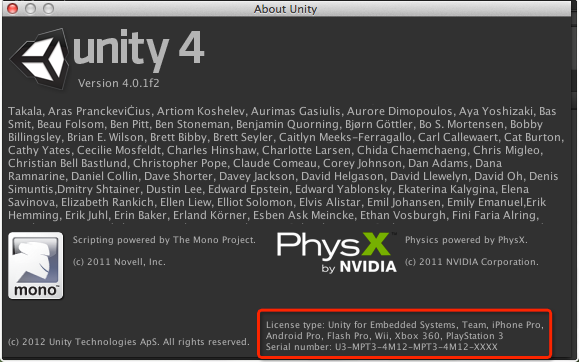Click the Version 4.0.1f2 label
This screenshot has width=579, height=362.
pos(119,83)
